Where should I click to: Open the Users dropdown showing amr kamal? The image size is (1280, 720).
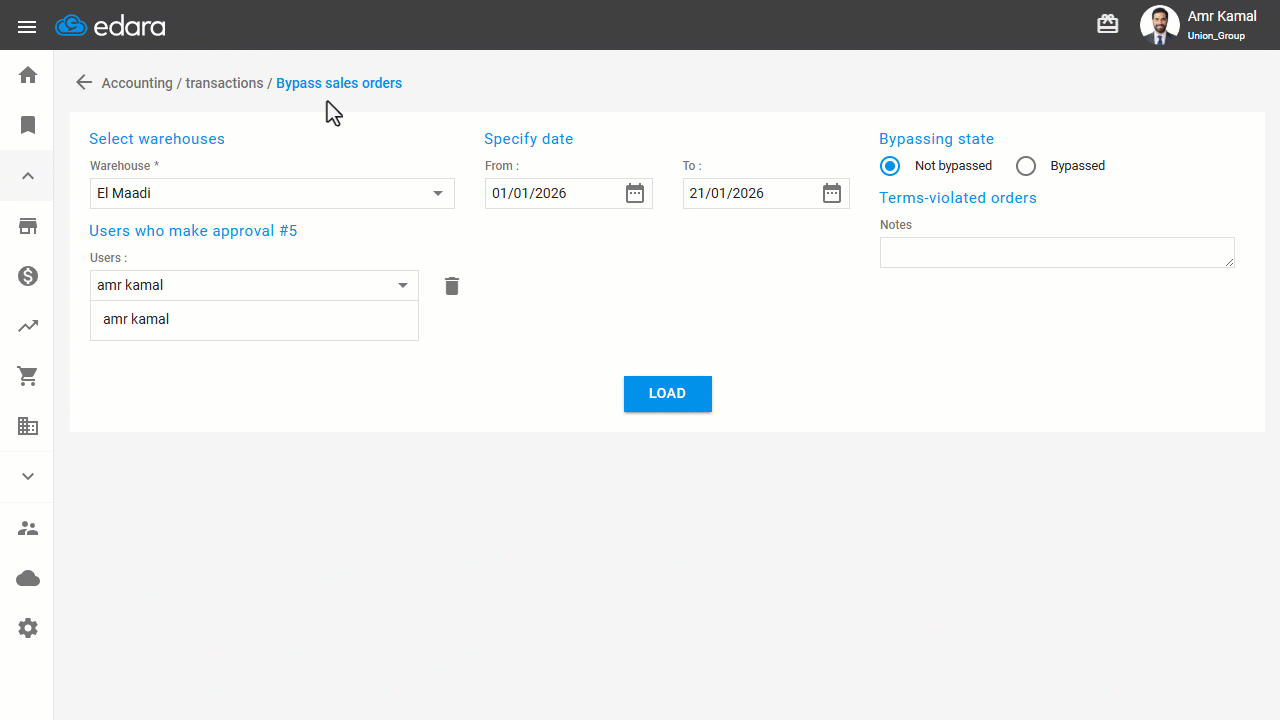pyautogui.click(x=254, y=285)
